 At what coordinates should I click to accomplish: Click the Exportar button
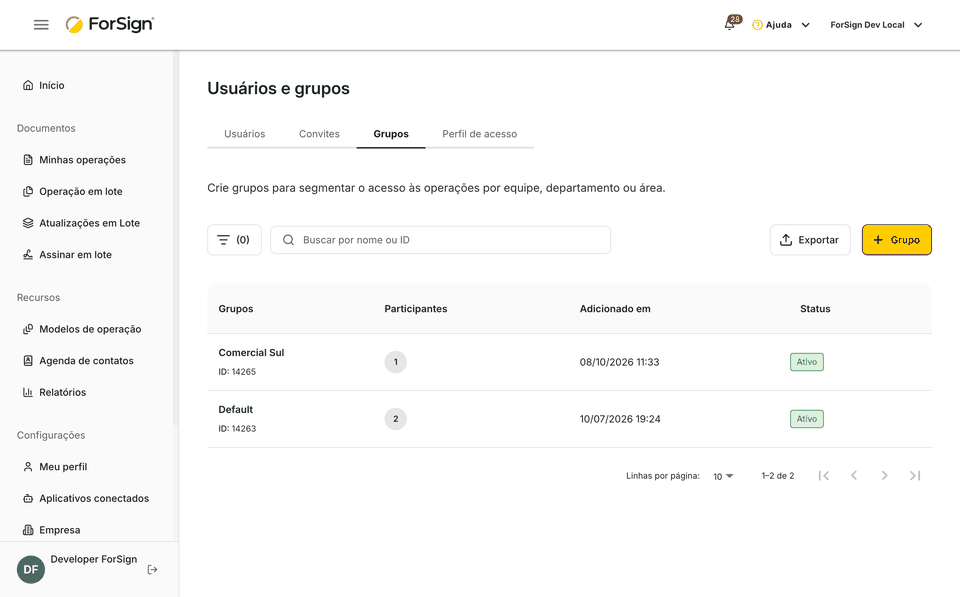(810, 239)
